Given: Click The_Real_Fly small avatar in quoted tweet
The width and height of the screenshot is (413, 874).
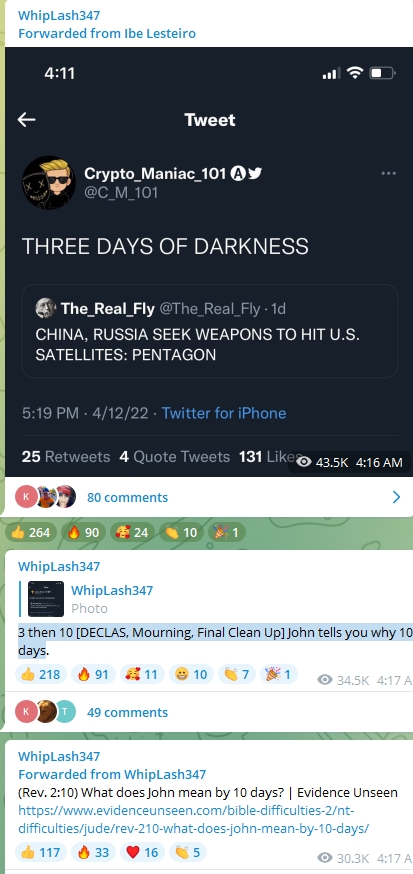Looking at the screenshot, I should pos(45,308).
